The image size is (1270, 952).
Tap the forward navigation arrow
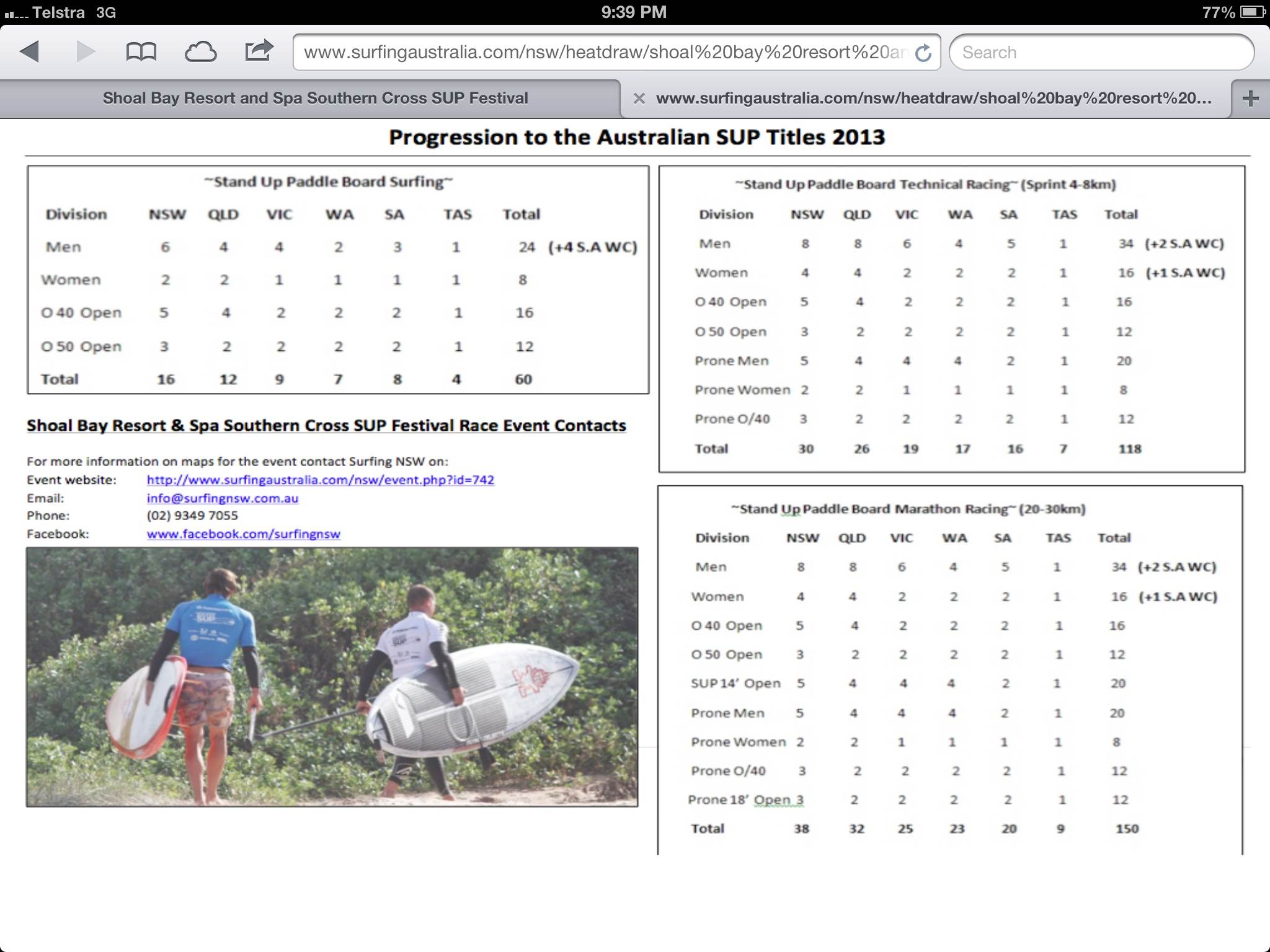86,51
